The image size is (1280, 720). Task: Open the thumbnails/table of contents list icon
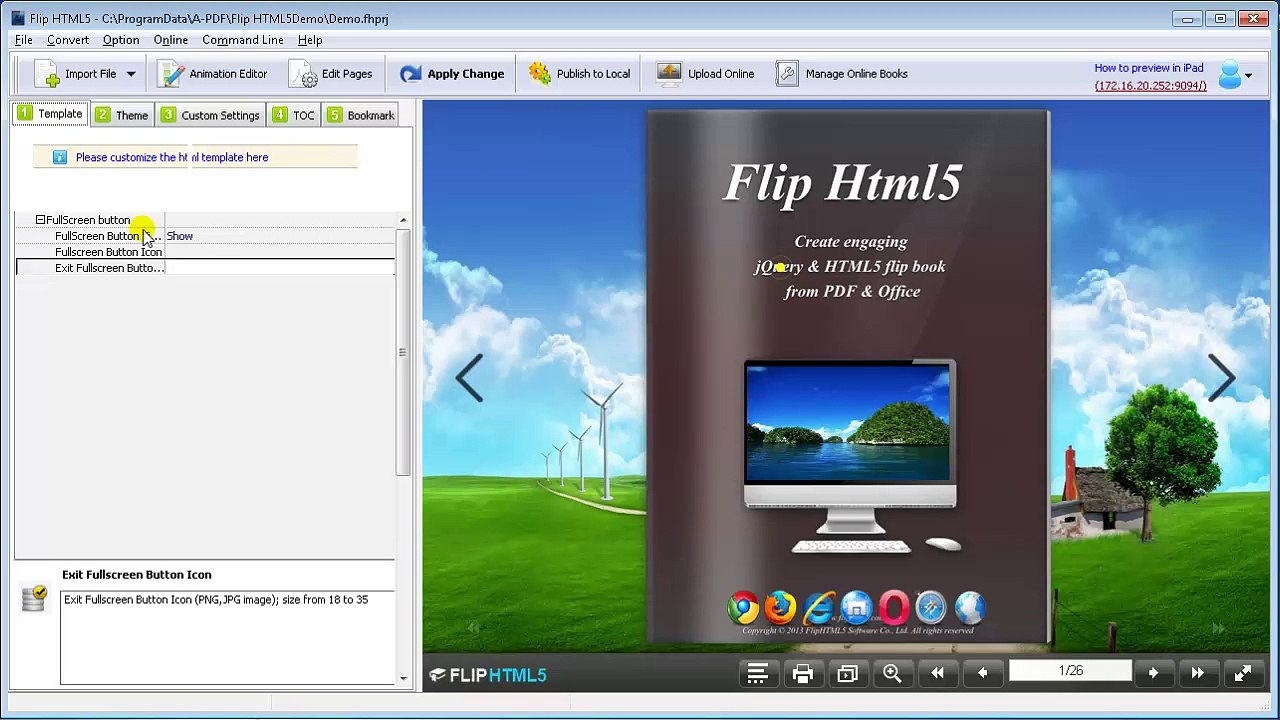tap(757, 674)
